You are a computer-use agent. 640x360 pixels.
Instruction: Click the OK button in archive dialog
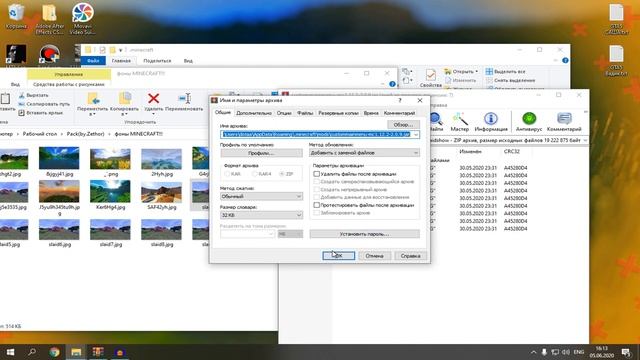(x=338, y=256)
